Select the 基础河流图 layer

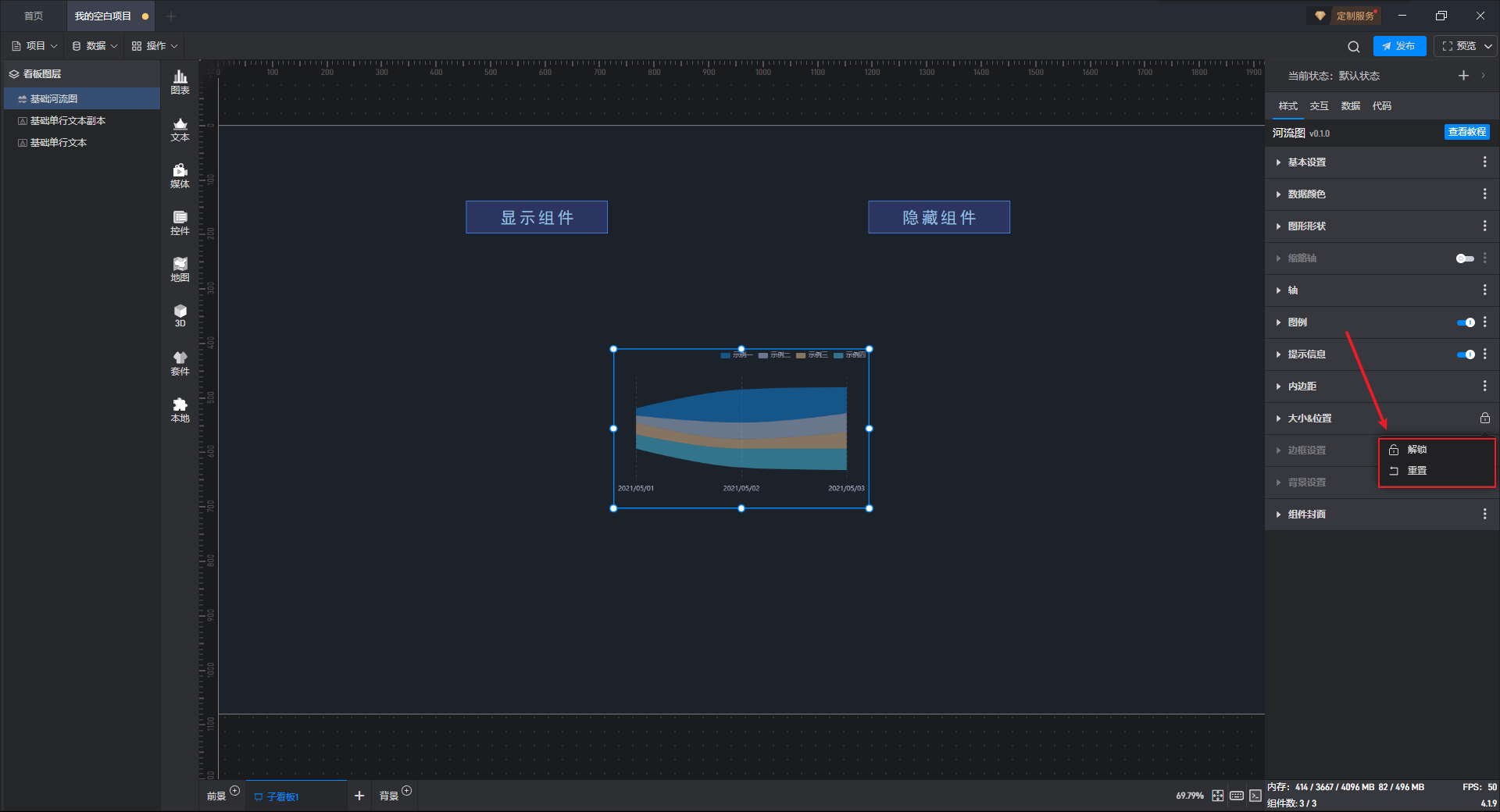tap(82, 98)
